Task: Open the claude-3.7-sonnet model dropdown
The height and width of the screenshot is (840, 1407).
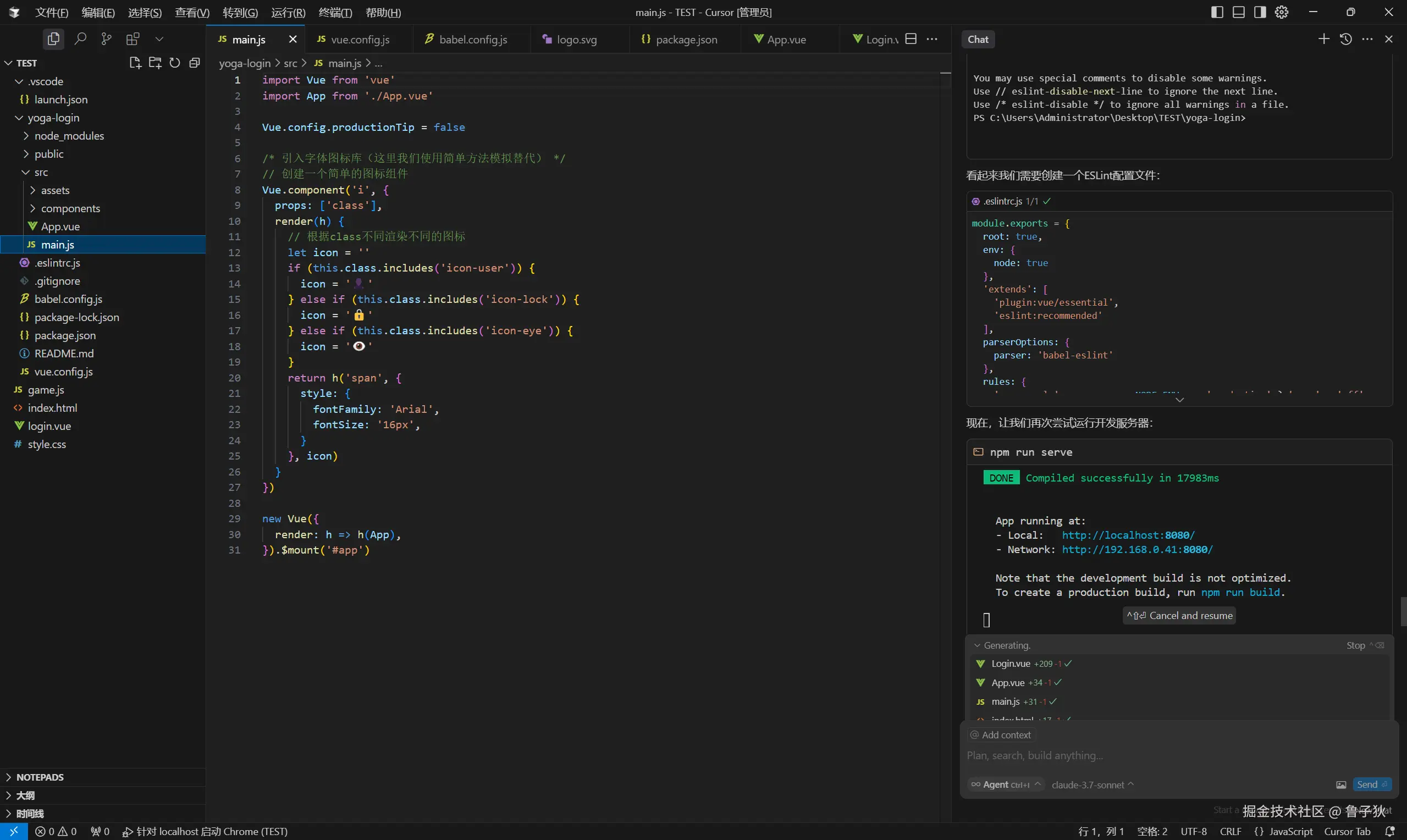Action: coord(1093,784)
